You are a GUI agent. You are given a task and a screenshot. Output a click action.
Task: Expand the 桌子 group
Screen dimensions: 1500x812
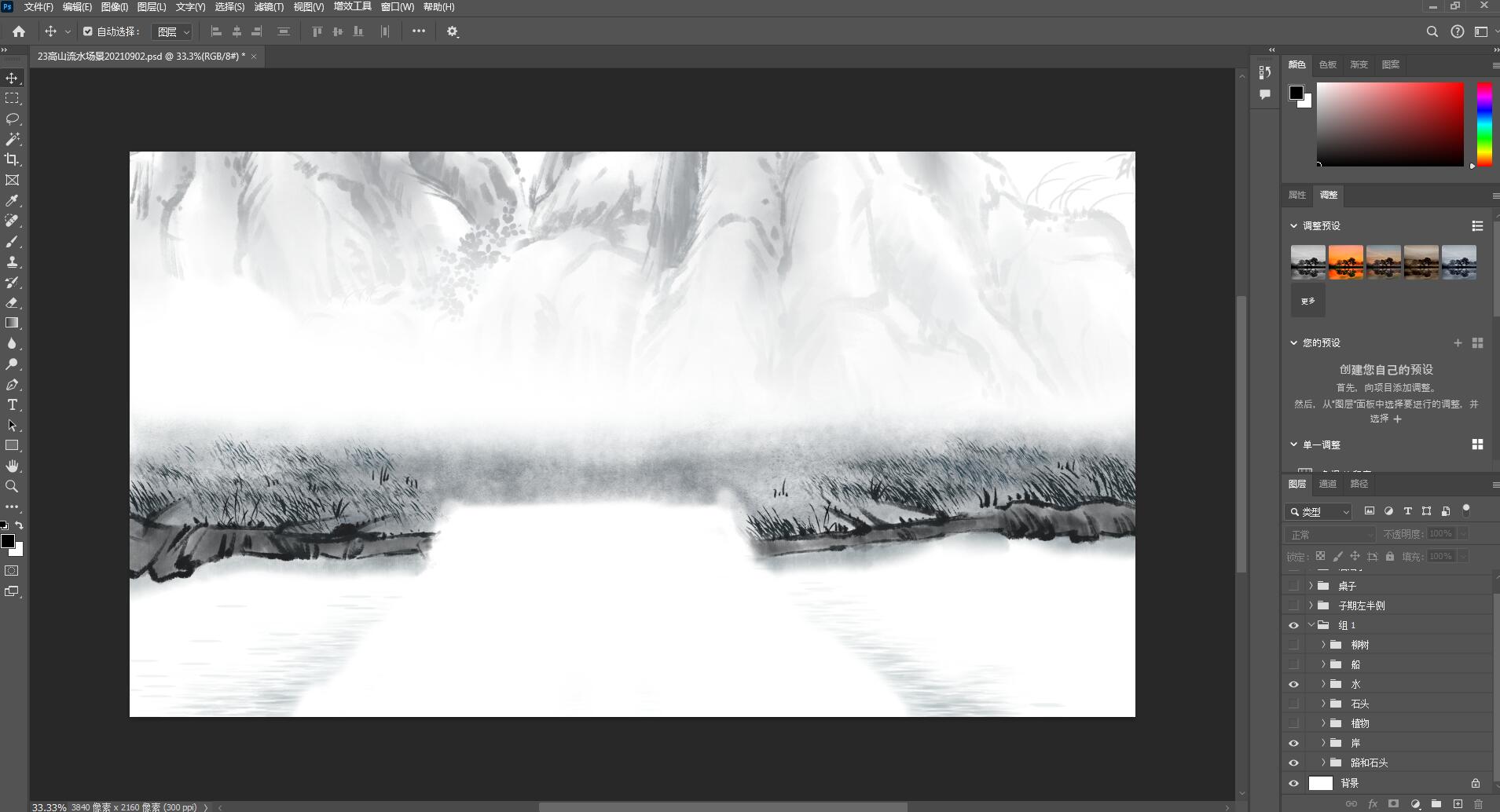1311,586
